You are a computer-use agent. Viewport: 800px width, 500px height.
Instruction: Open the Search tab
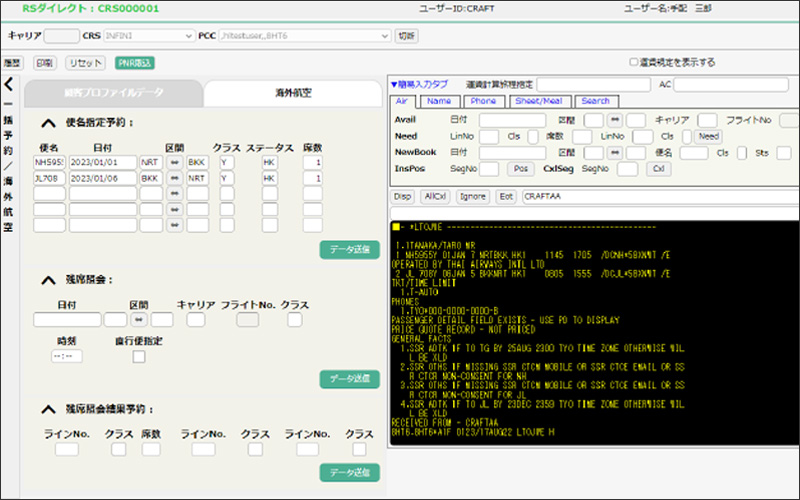pyautogui.click(x=596, y=101)
